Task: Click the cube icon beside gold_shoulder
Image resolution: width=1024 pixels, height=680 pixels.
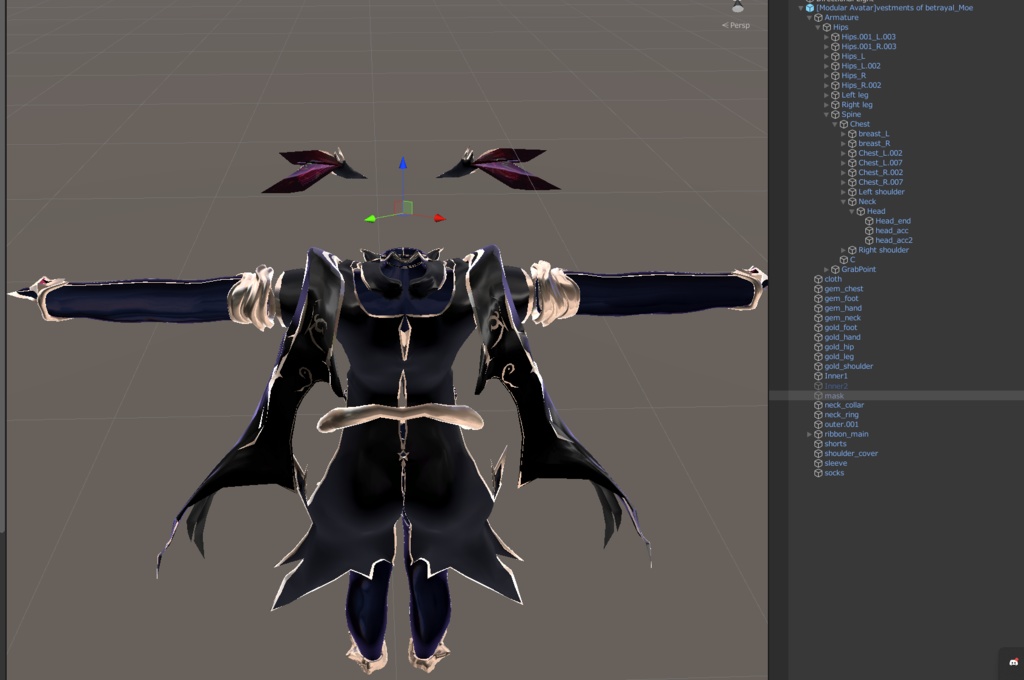Action: point(818,366)
